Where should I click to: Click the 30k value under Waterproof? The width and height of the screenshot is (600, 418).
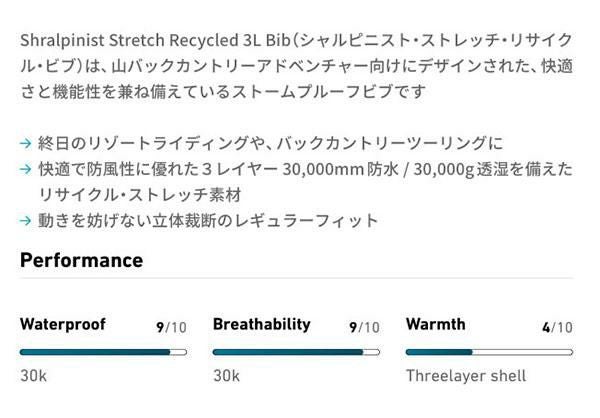(33, 376)
